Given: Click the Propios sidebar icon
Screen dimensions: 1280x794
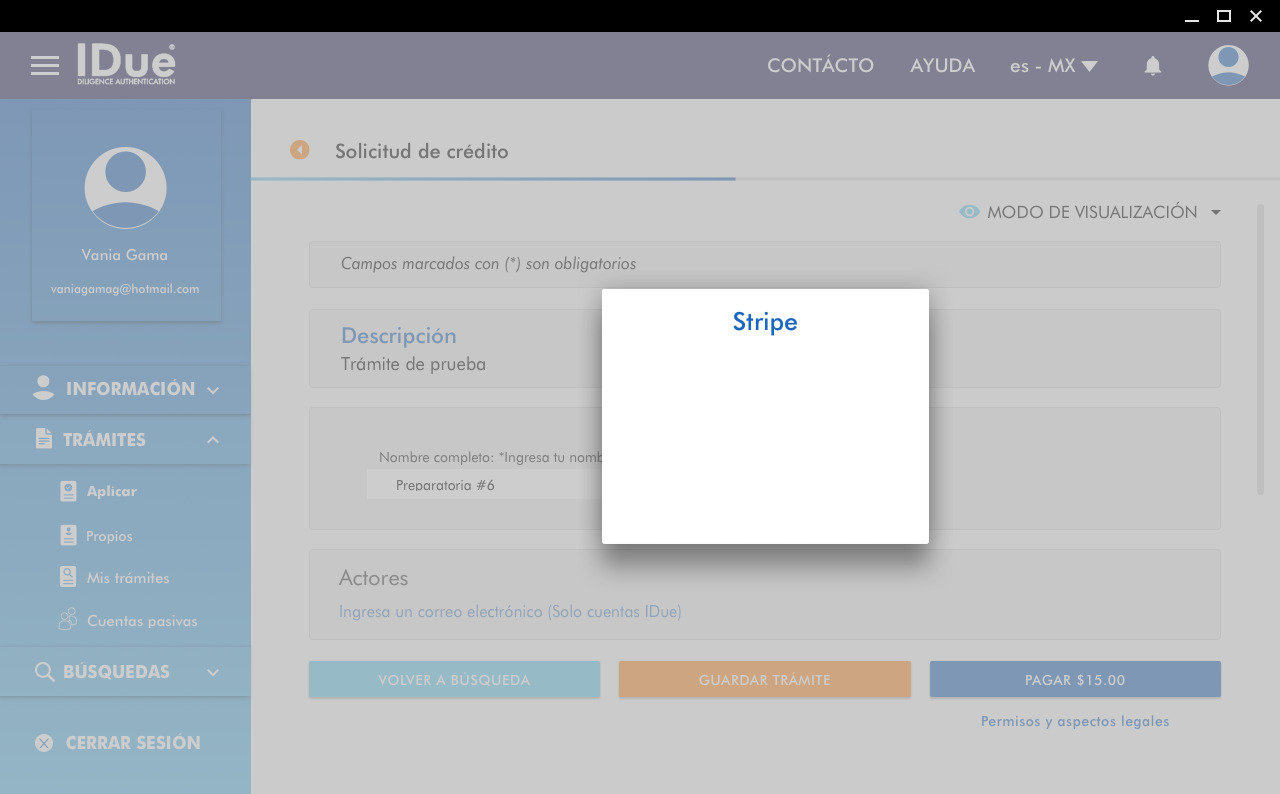Looking at the screenshot, I should click(68, 536).
